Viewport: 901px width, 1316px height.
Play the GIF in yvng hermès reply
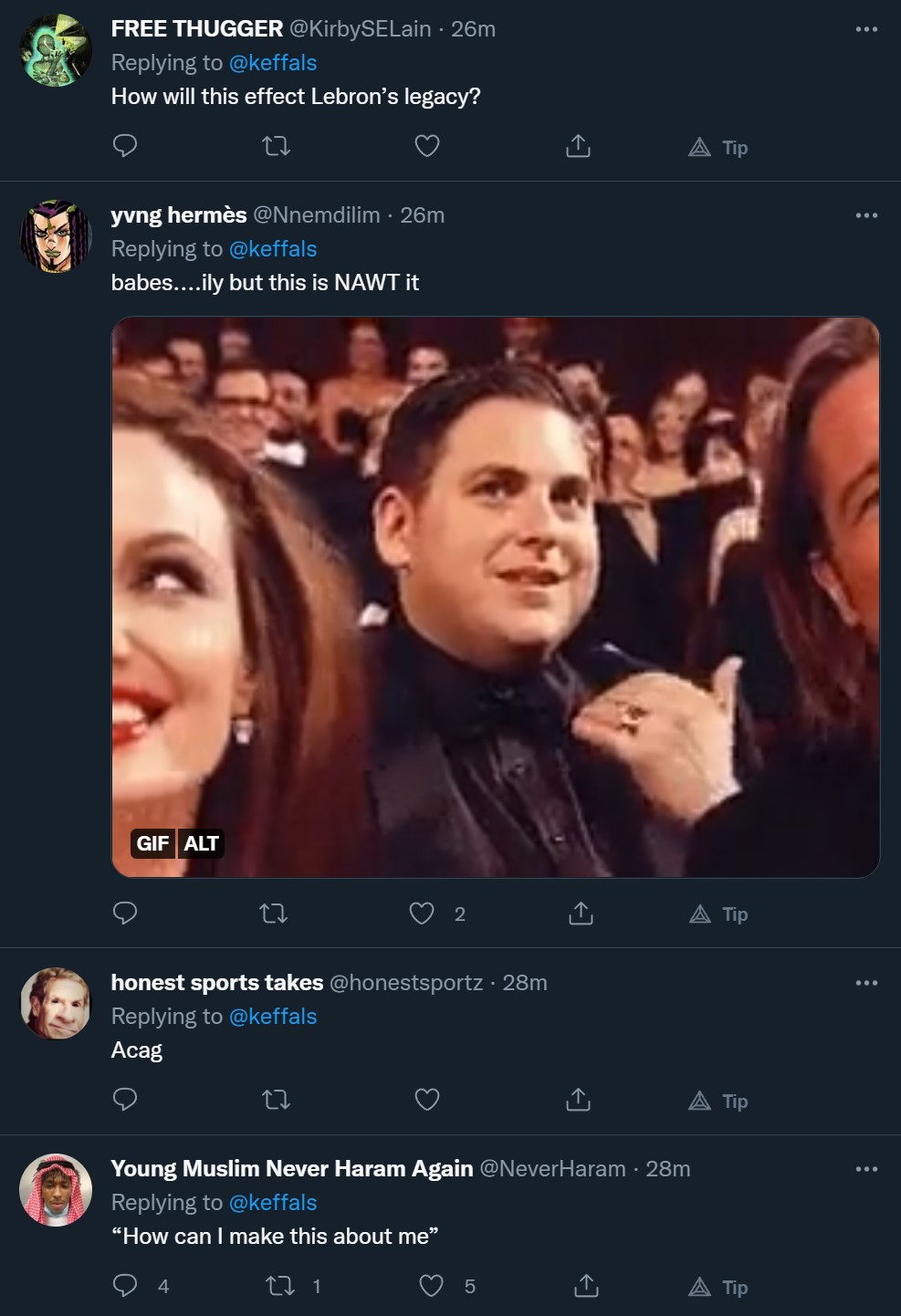tap(496, 597)
